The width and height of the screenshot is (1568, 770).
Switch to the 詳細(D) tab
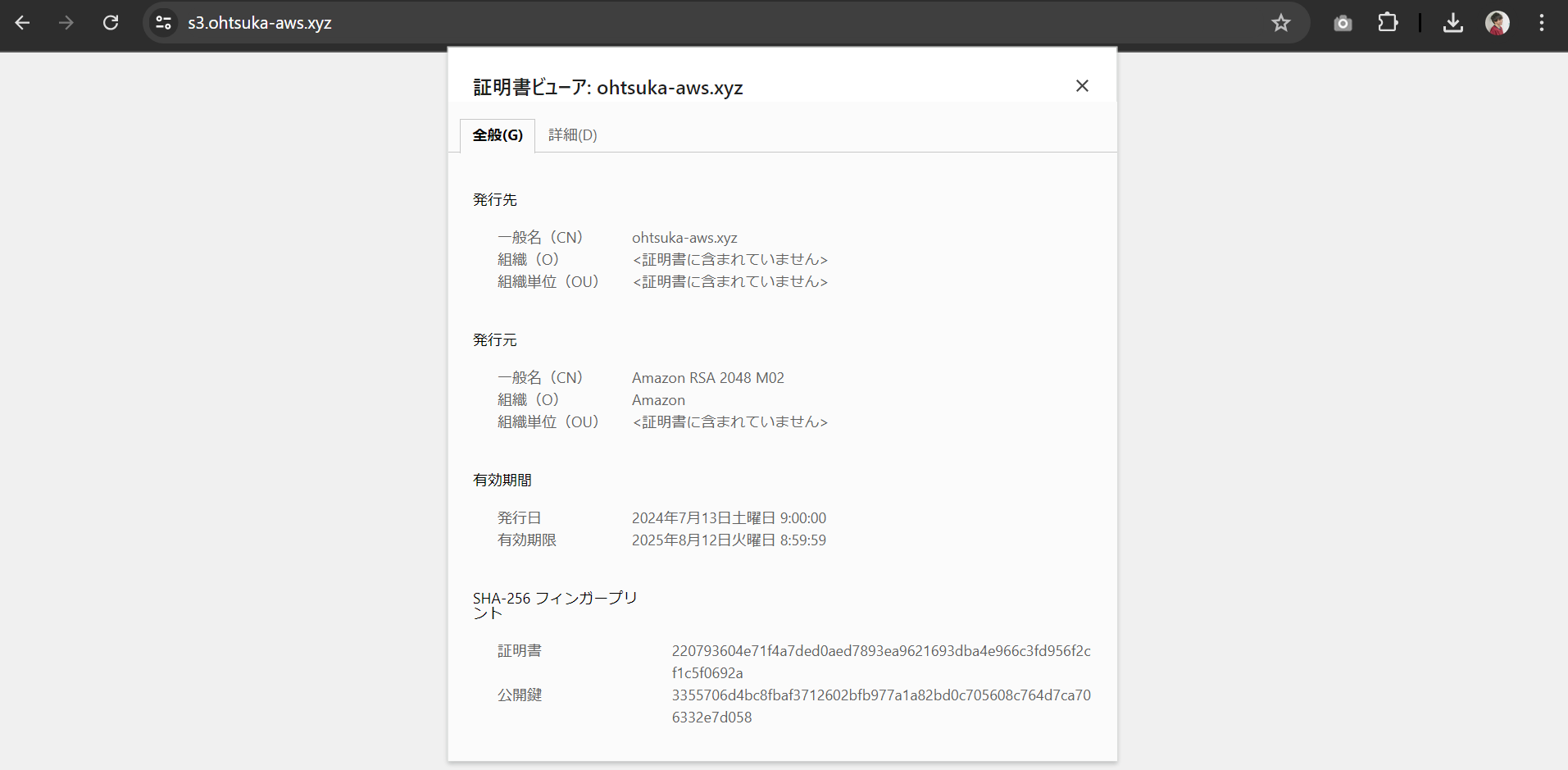coord(573,135)
